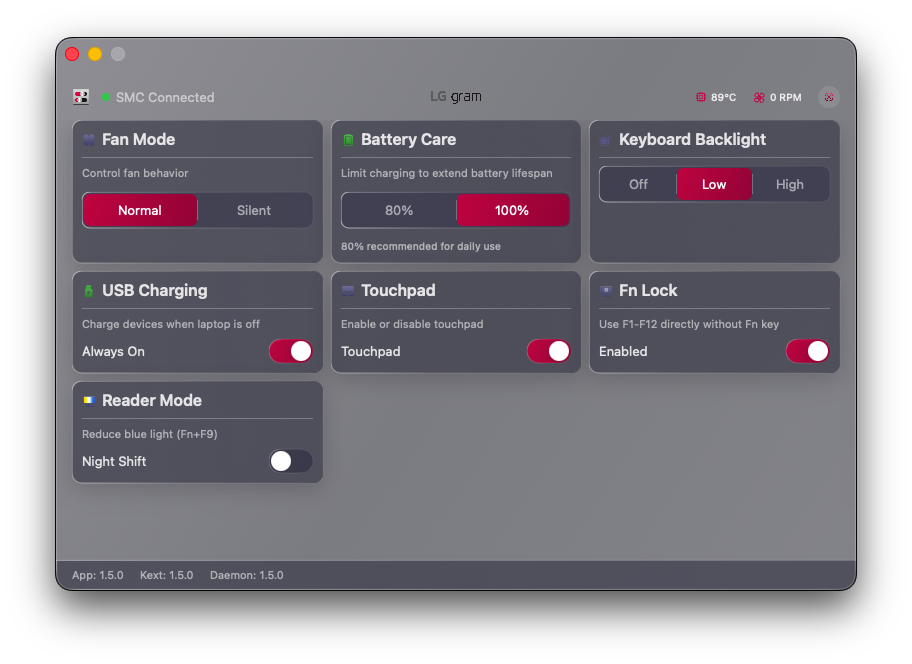Image resolution: width=912 pixels, height=664 pixels.
Task: Click 'Use F1-F12 directly without Fn key' text
Action: click(x=689, y=324)
